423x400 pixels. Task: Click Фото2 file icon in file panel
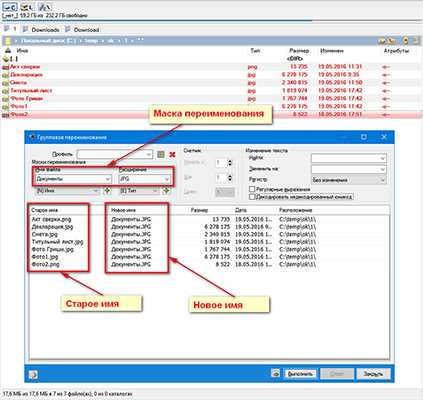click(x=6, y=115)
